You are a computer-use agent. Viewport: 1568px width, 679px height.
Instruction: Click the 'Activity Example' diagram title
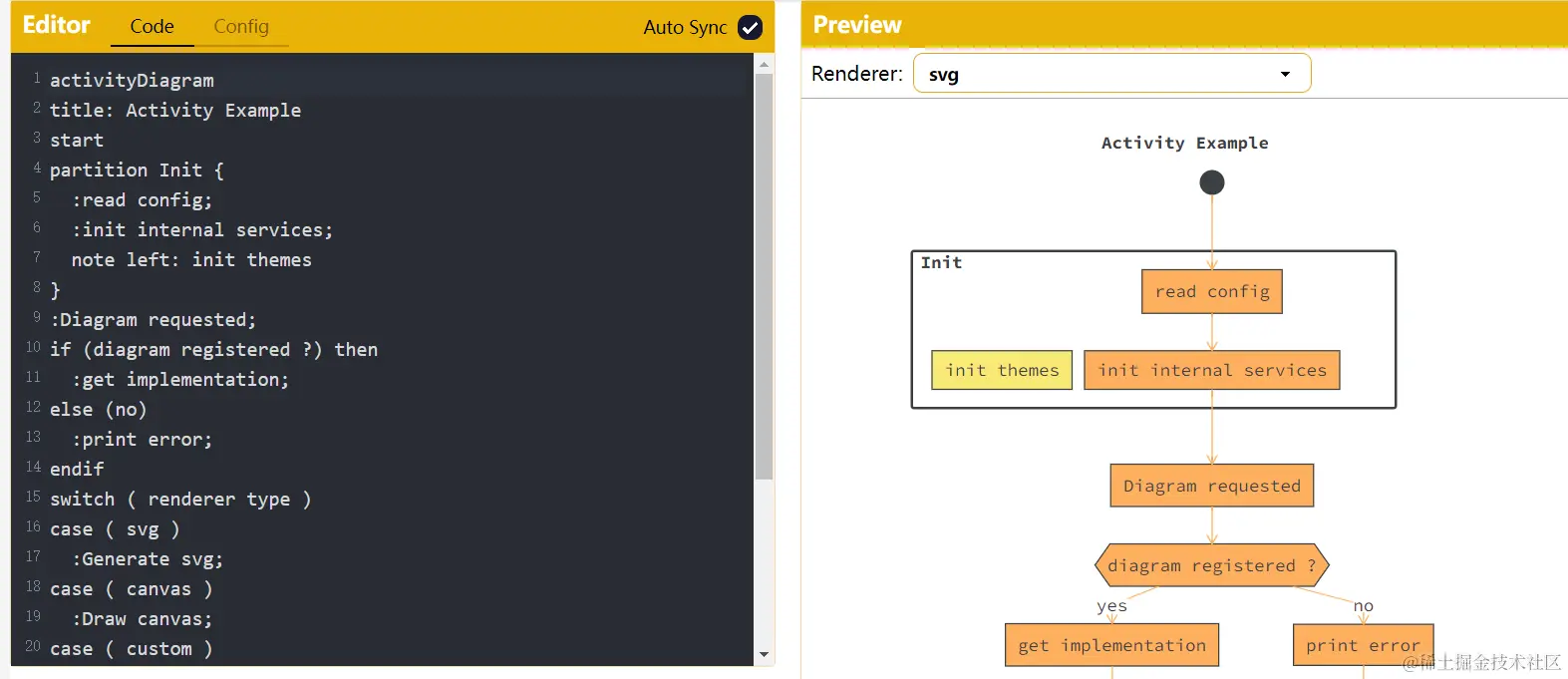(x=1185, y=143)
